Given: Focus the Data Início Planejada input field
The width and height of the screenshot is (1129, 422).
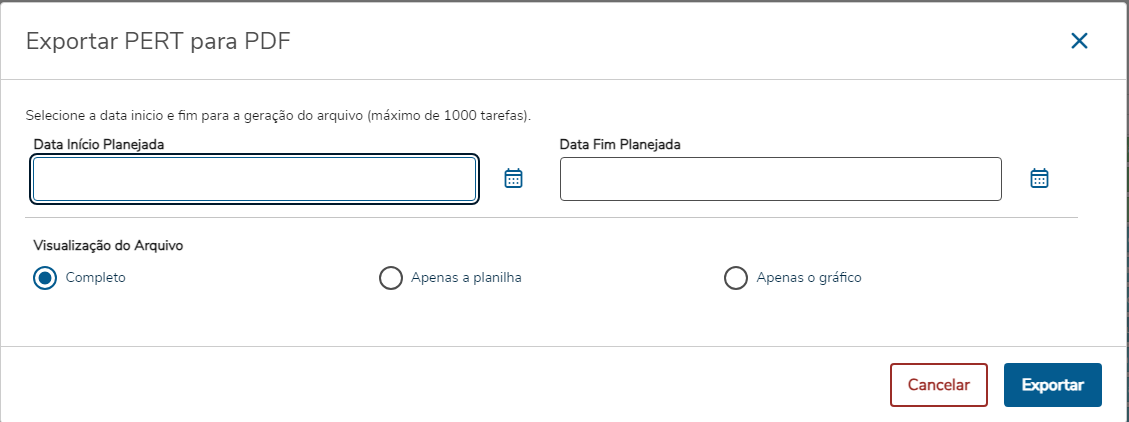Looking at the screenshot, I should 254,180.
